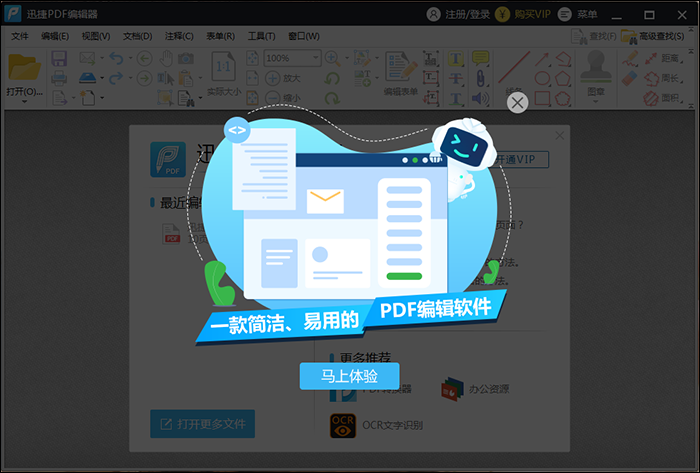700x473 pixels.
Task: Click the Email envelope icon
Action: tap(87, 58)
